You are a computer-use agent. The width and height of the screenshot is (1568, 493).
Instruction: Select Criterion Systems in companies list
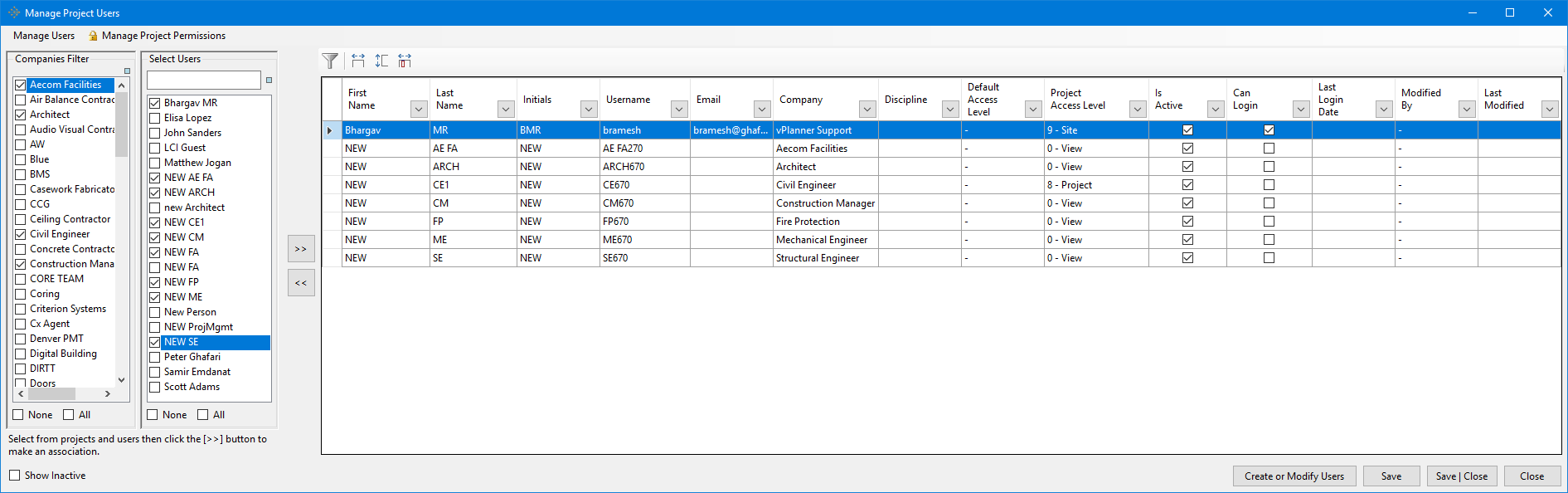click(68, 309)
